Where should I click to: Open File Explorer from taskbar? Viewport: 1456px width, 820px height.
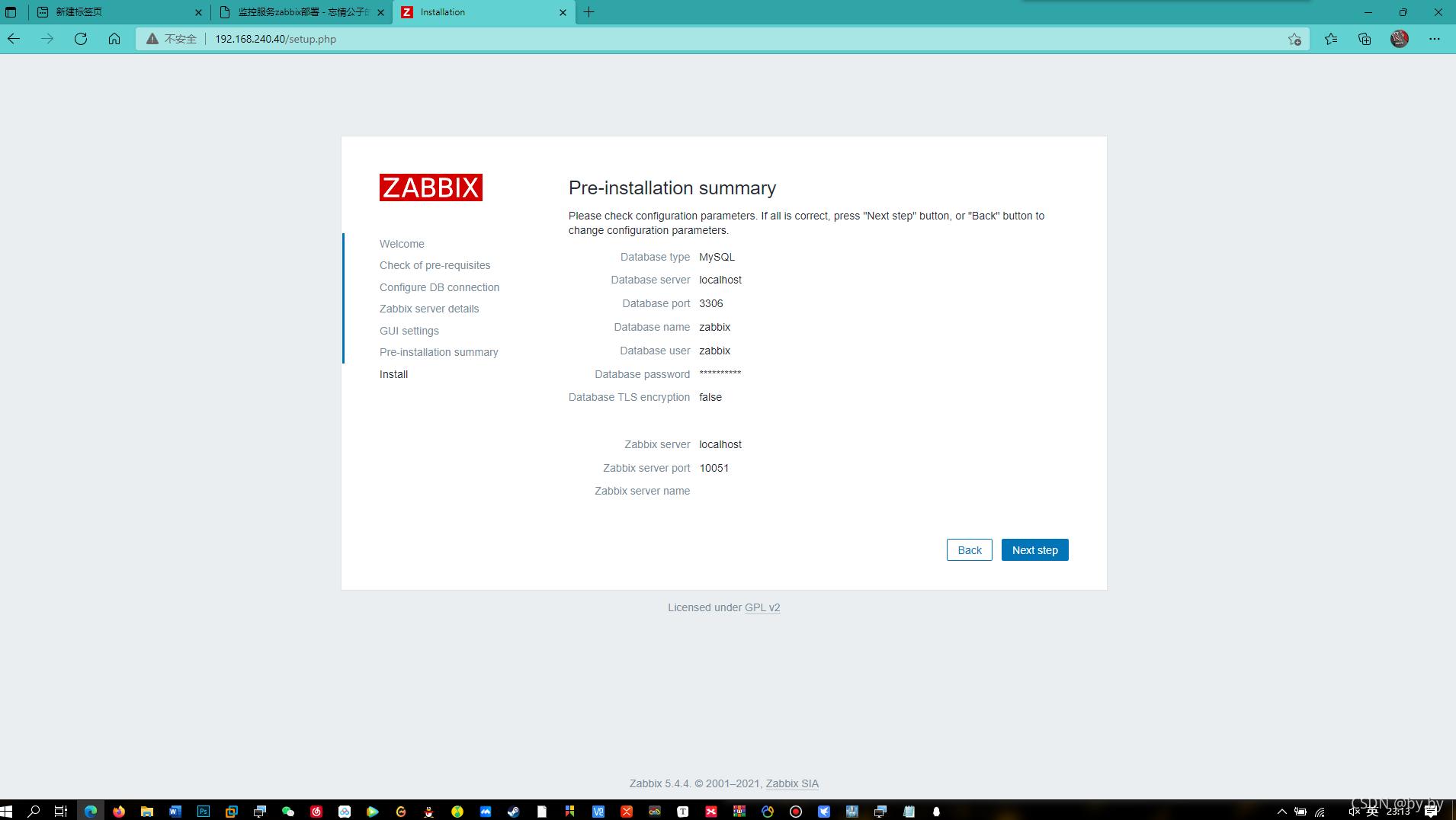(147, 811)
